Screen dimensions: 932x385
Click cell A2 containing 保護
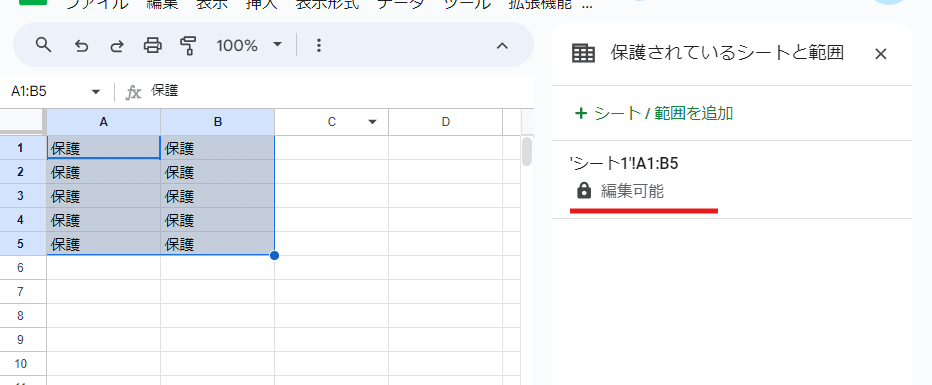(103, 172)
